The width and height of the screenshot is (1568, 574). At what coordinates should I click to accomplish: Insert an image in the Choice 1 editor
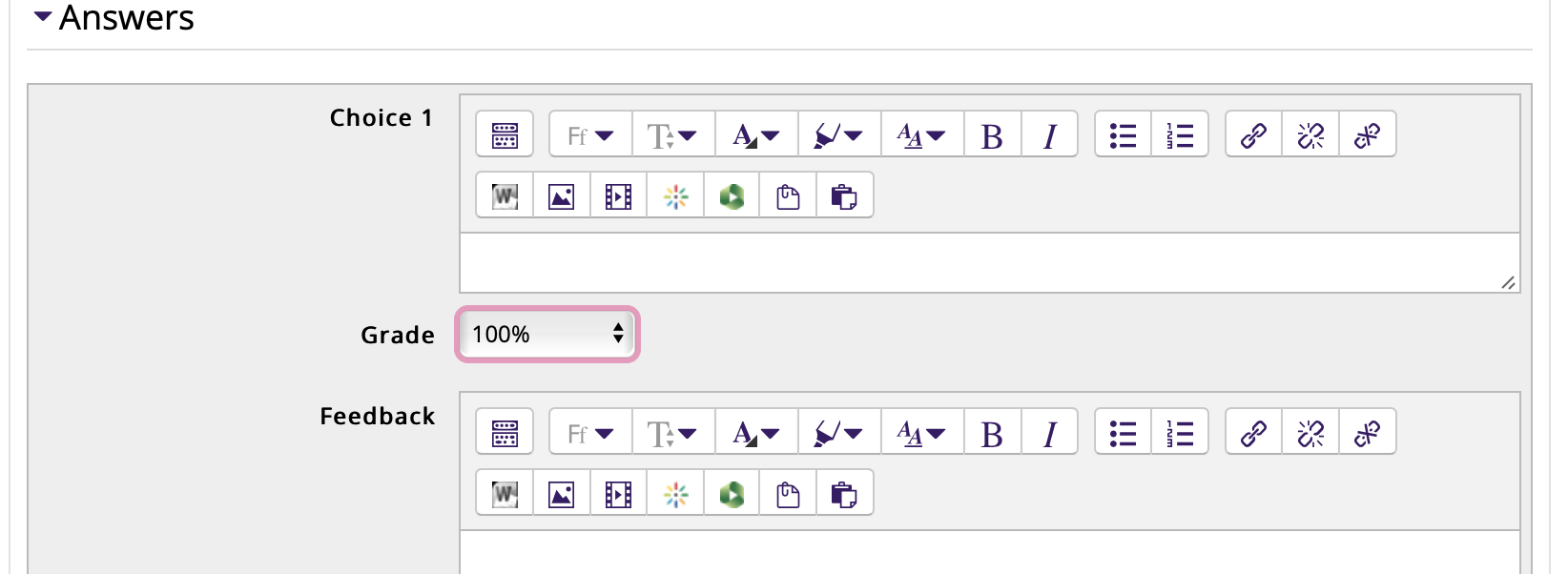pos(562,195)
